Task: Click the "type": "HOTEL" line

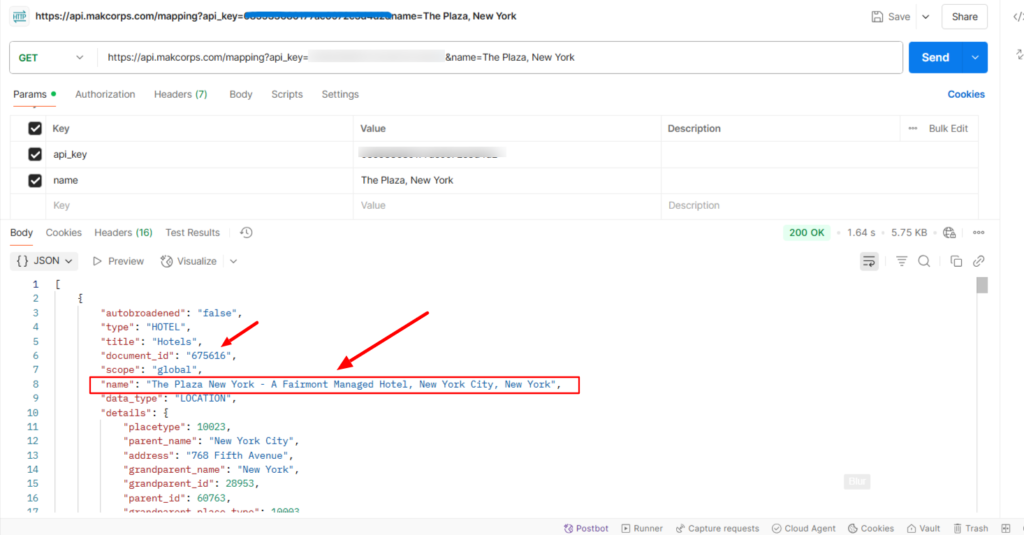Action: pos(145,327)
